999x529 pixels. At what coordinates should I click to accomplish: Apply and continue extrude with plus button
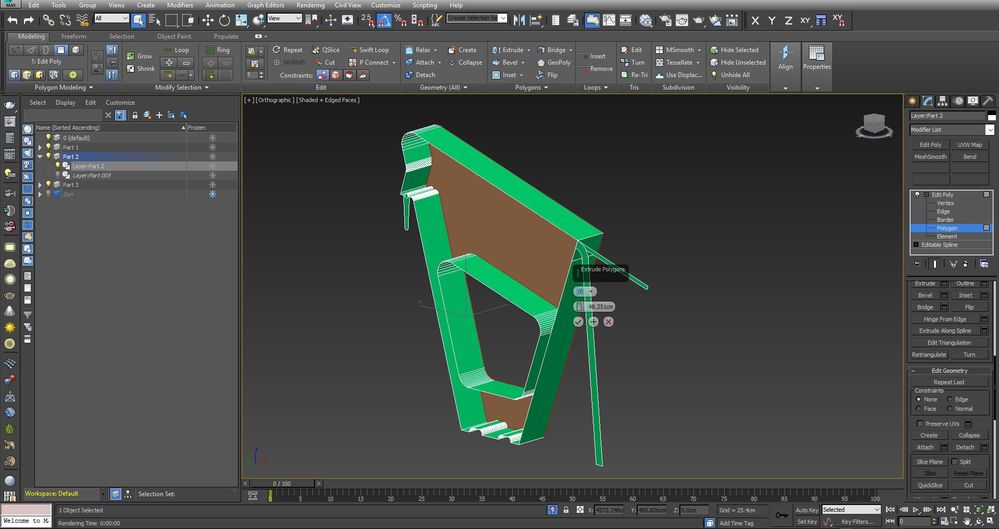tap(593, 322)
